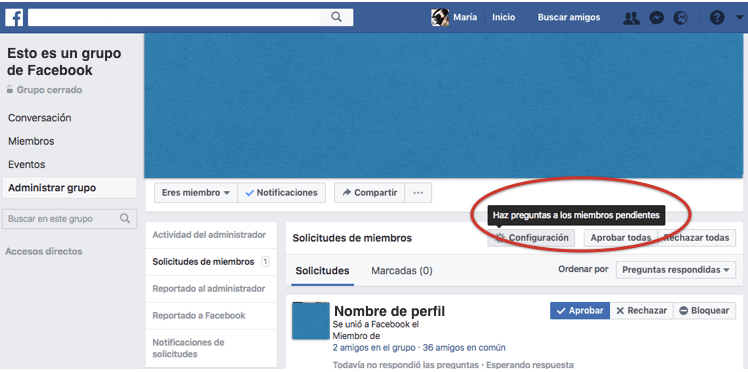
Task: Open María's profile picture thumbnail
Action: click(440, 18)
